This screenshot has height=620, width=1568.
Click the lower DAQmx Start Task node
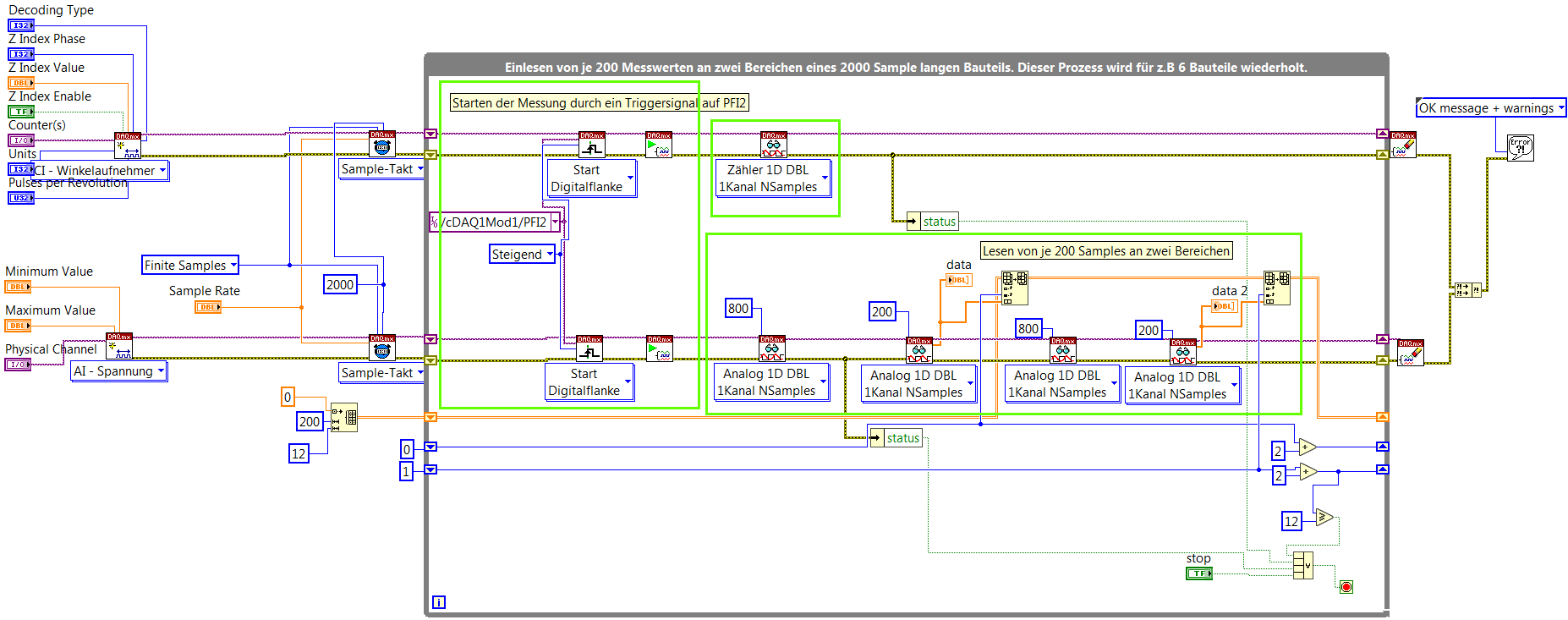(660, 348)
